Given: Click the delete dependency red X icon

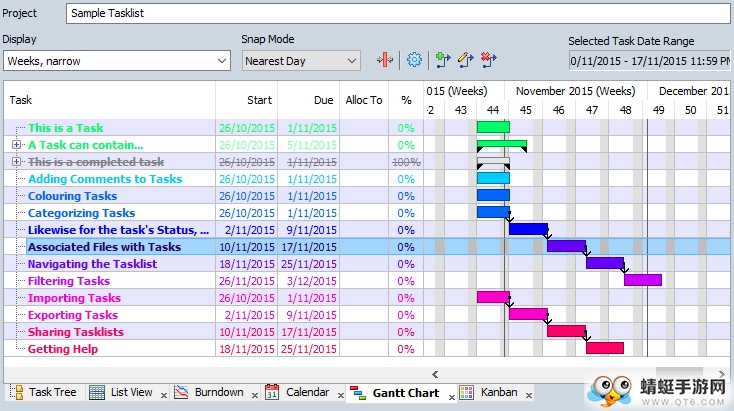Looking at the screenshot, I should [x=488, y=60].
